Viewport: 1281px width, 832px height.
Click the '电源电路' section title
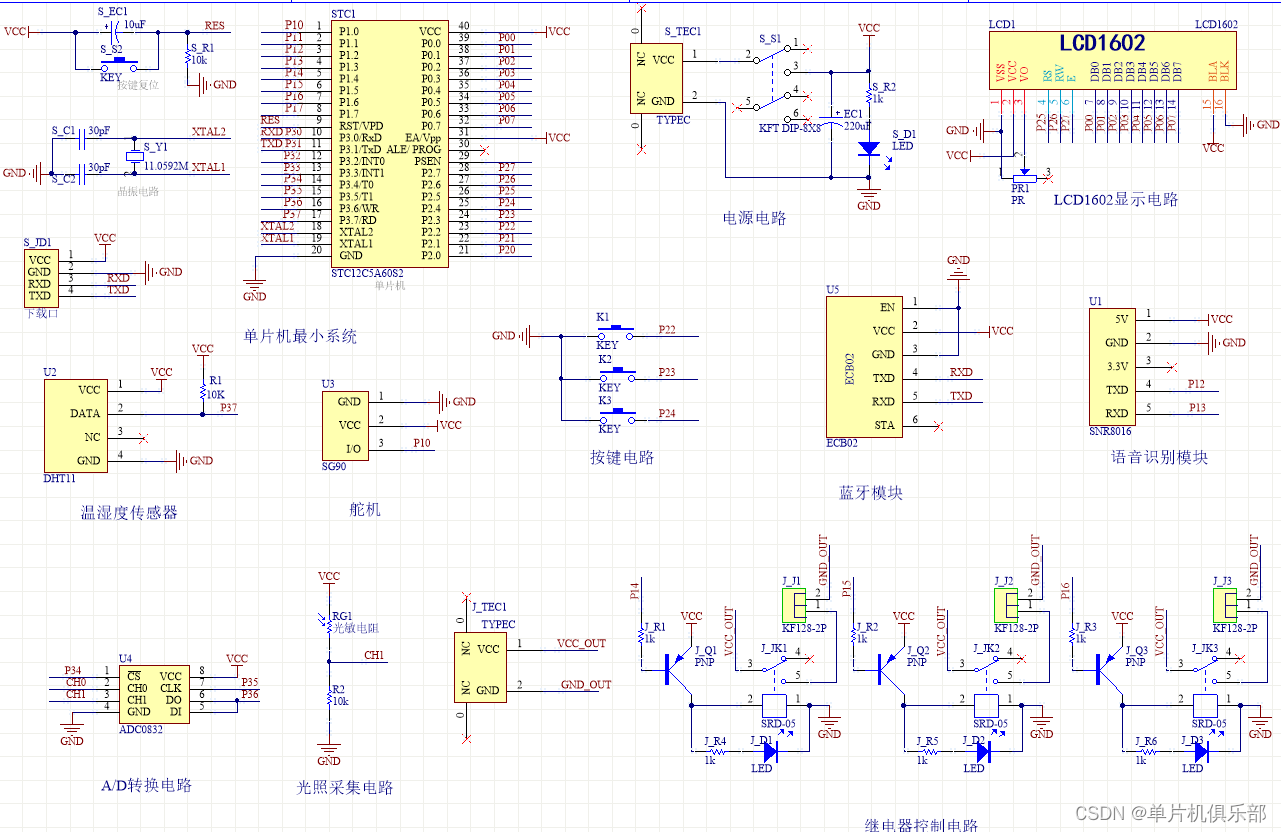[754, 217]
